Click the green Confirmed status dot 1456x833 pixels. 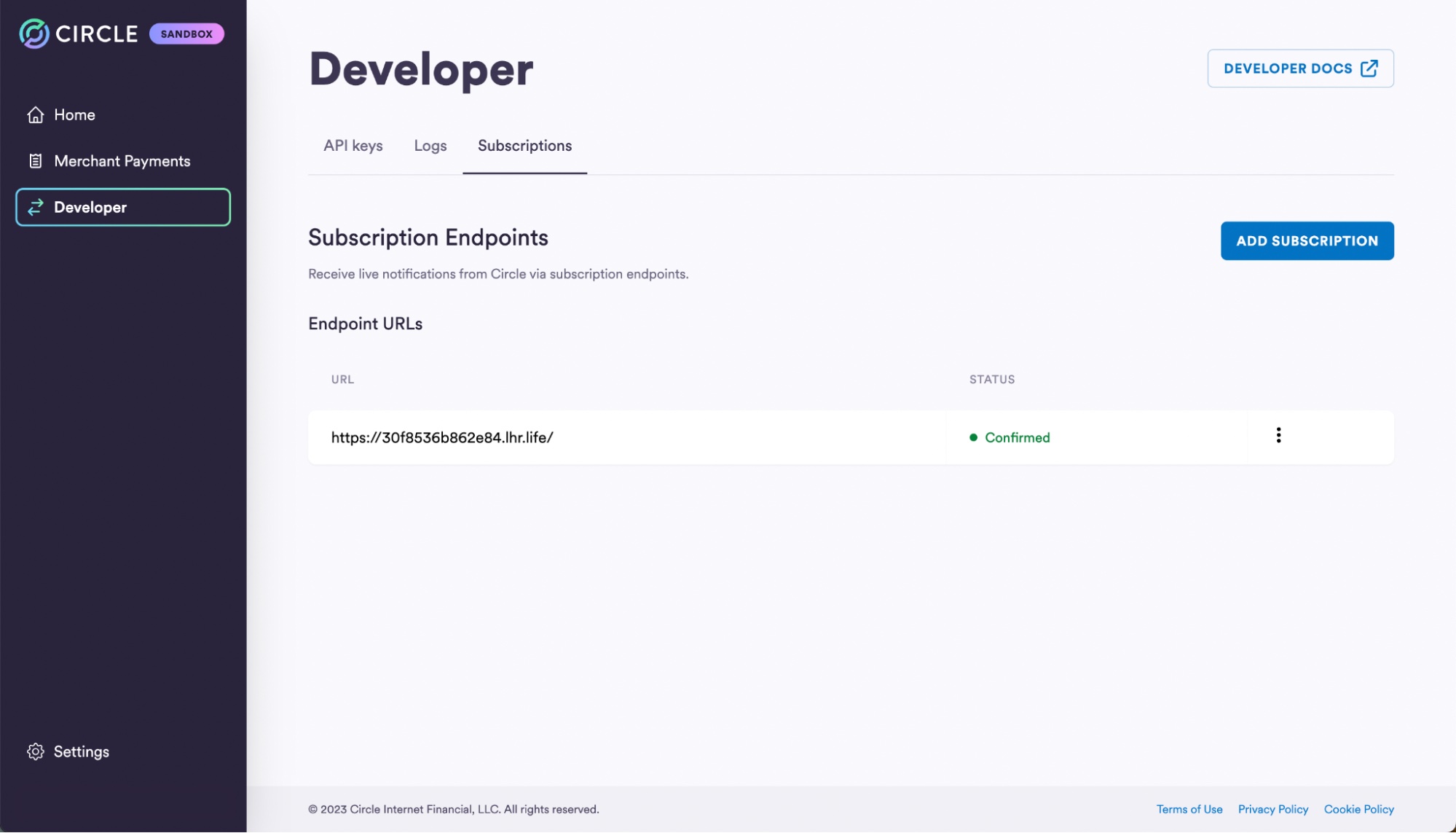tap(973, 438)
